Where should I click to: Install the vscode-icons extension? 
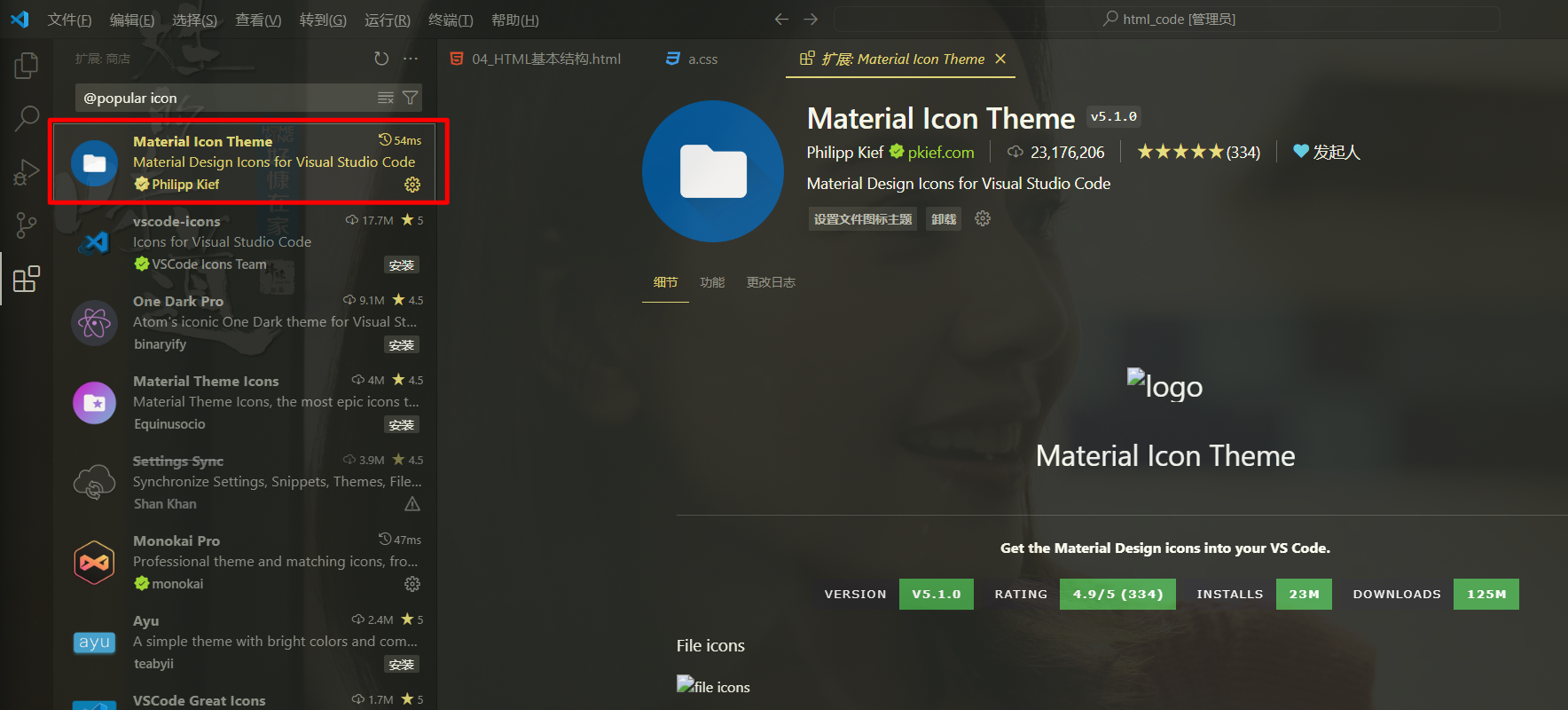click(x=402, y=264)
